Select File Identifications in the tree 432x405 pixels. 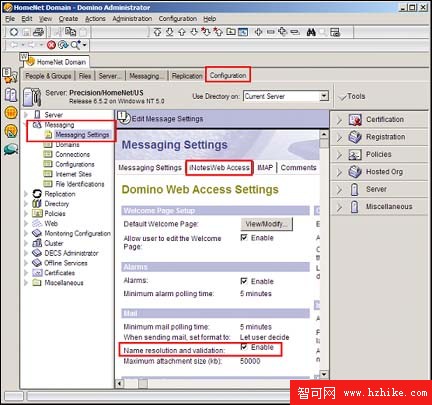tap(80, 184)
